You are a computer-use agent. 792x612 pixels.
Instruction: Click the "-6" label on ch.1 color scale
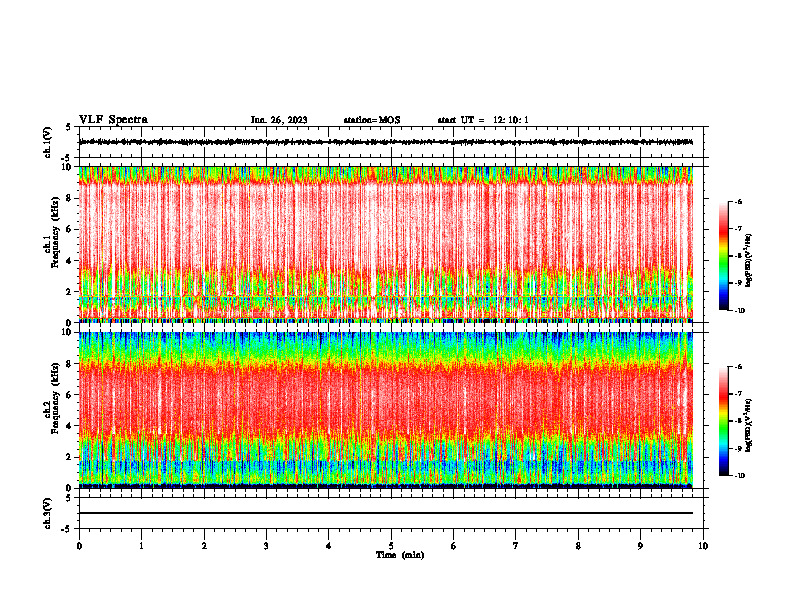(x=738, y=201)
